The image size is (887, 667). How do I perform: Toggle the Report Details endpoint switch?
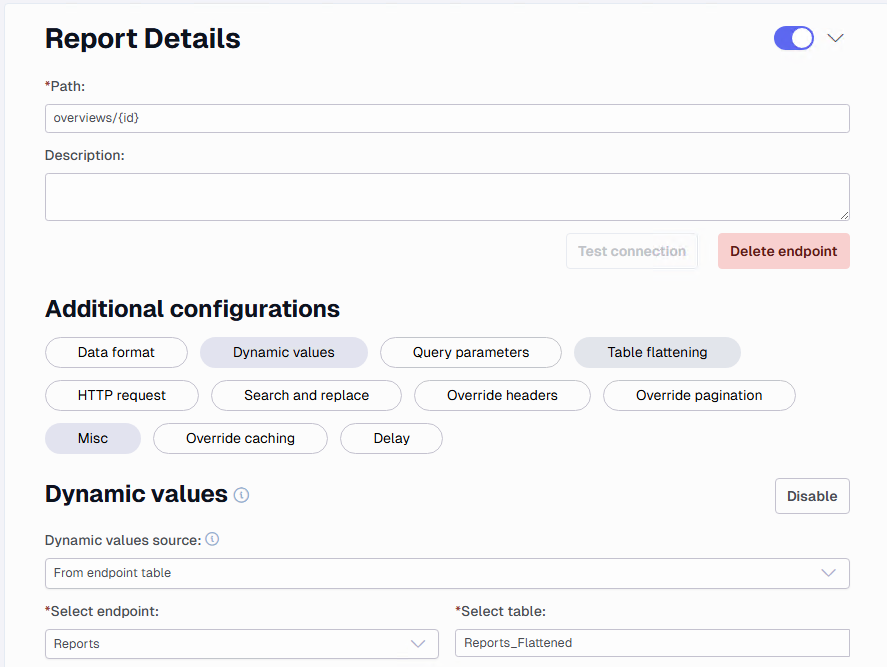pos(794,38)
